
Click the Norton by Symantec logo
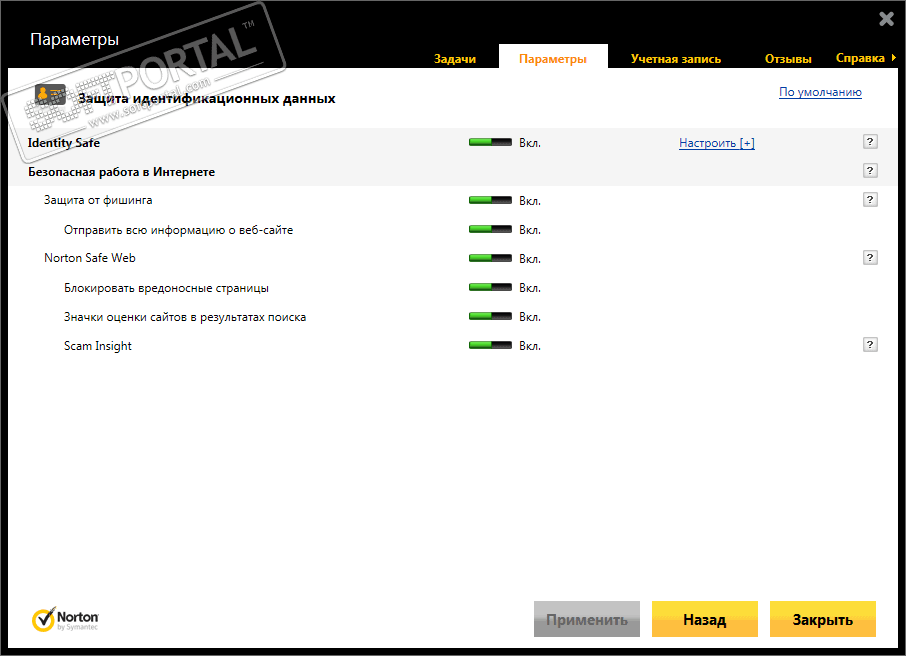click(x=65, y=620)
